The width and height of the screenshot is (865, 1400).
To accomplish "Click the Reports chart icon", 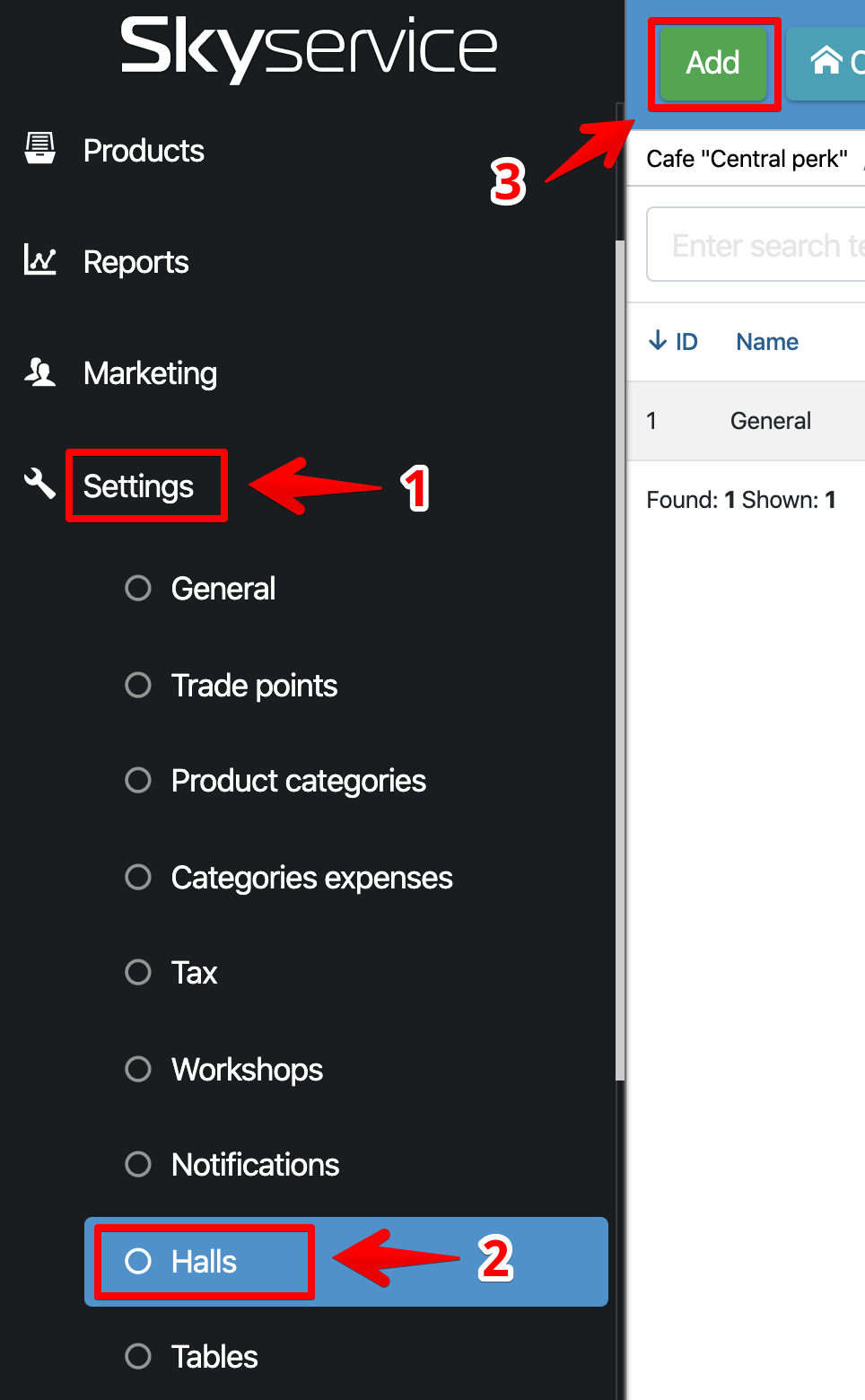I will click(x=40, y=260).
